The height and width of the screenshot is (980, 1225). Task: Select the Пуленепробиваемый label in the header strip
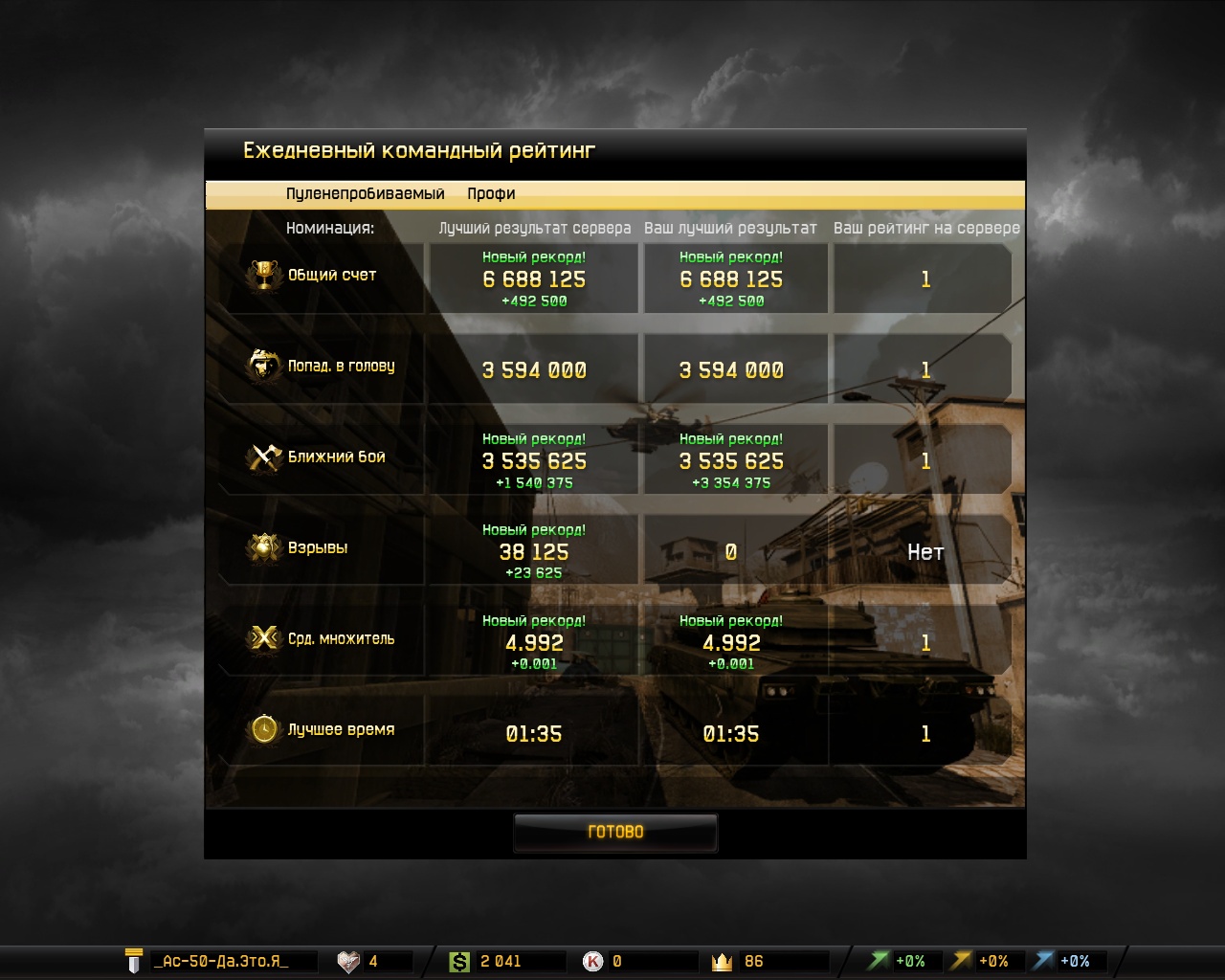coord(366,193)
